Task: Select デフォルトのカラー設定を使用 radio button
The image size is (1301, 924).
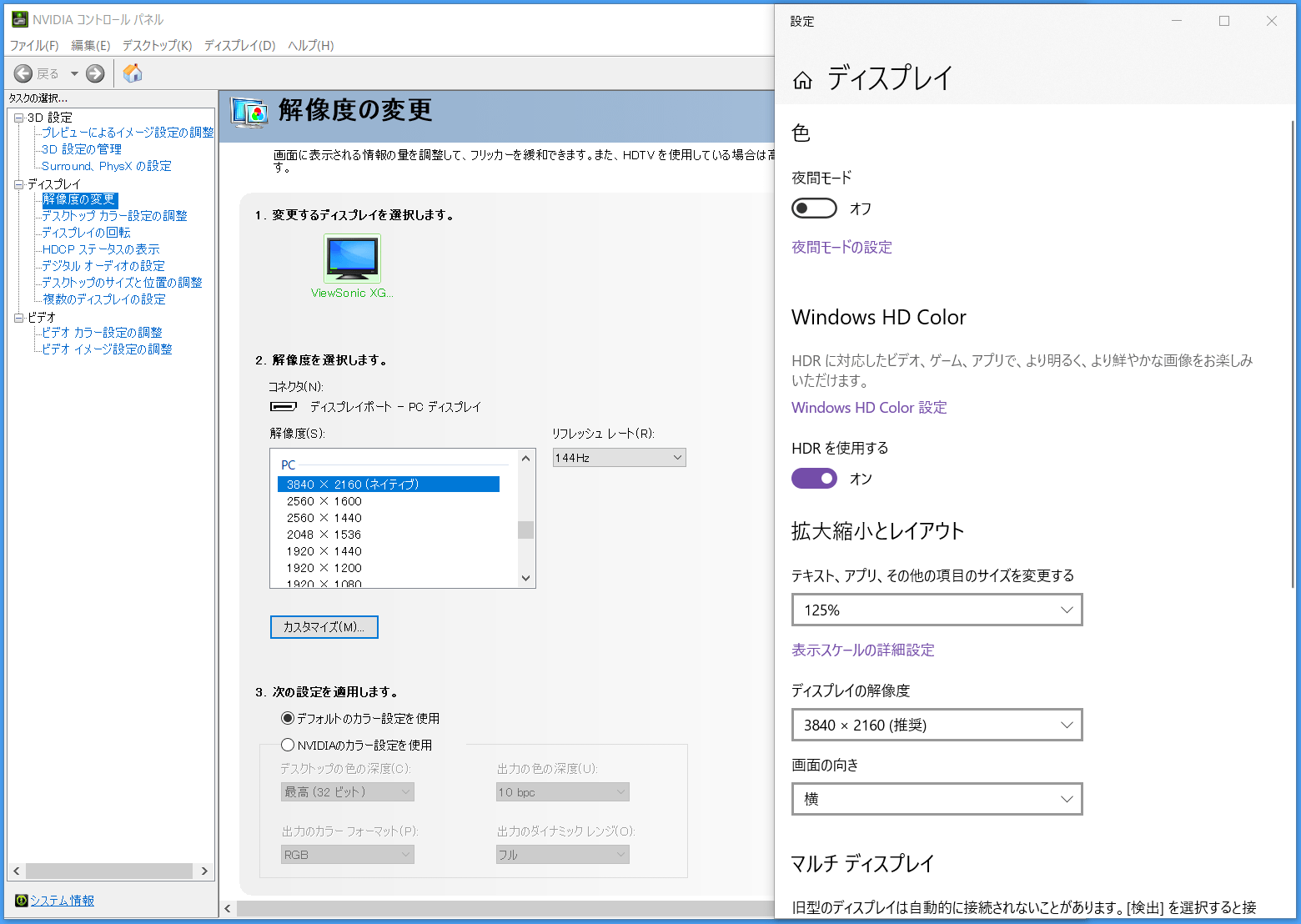Action: click(x=288, y=718)
